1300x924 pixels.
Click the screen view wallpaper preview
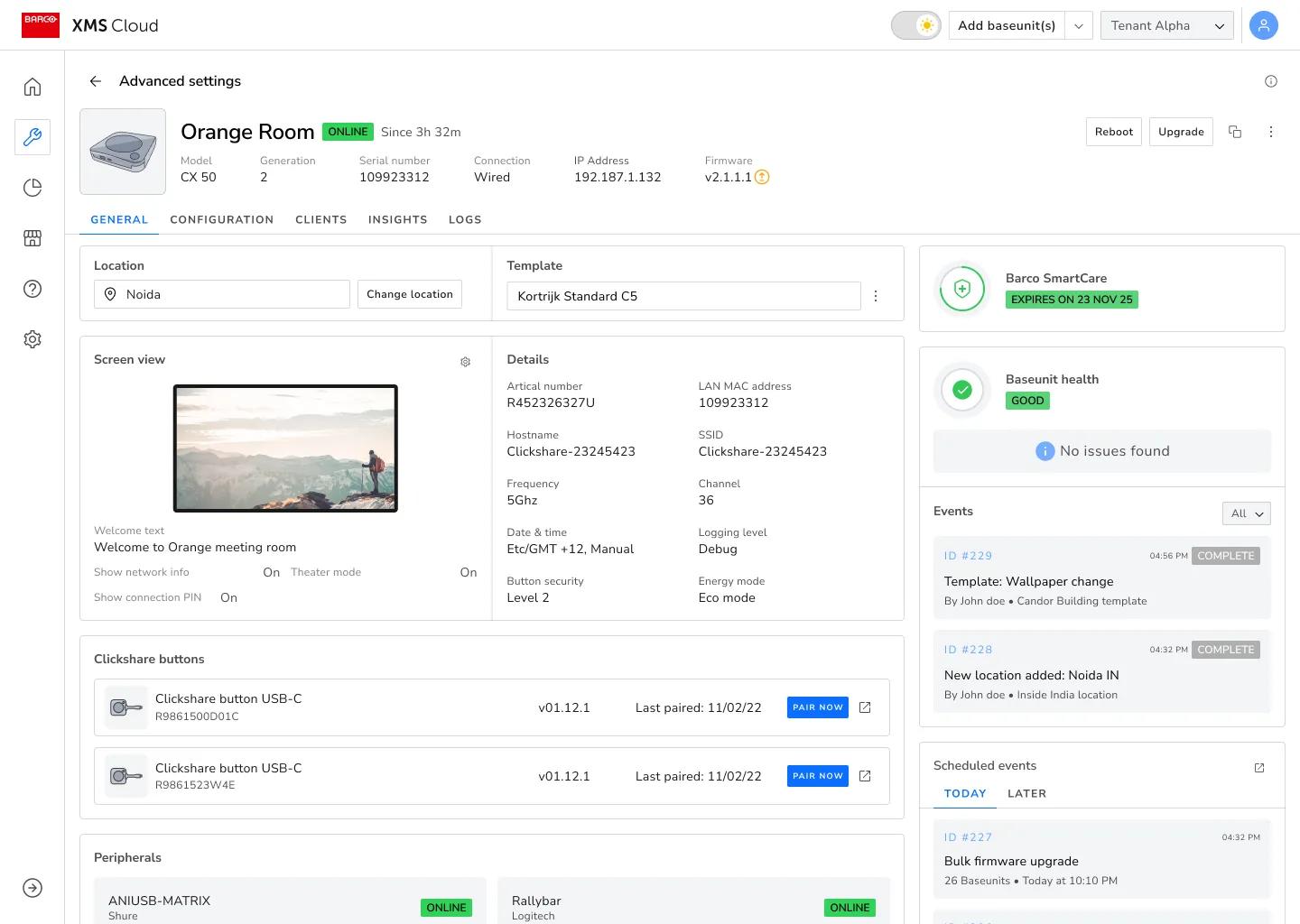coord(285,448)
